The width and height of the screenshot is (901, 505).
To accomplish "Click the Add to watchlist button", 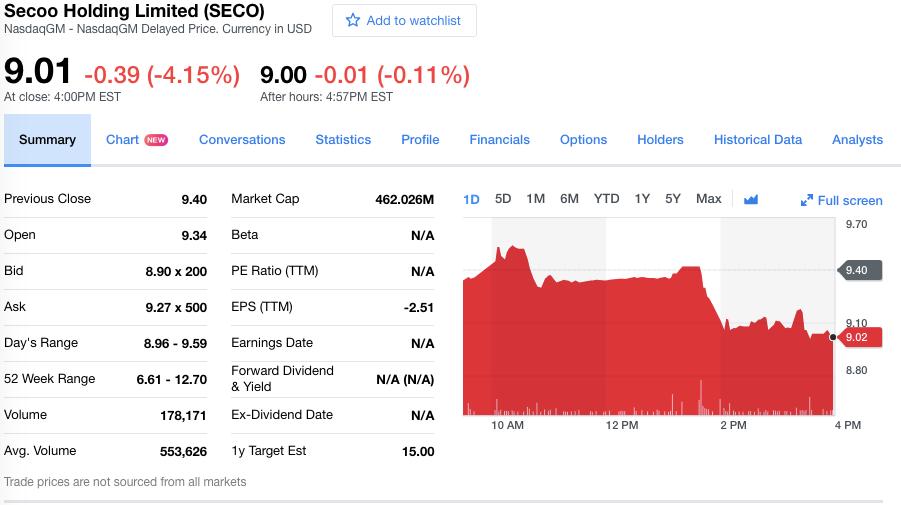I will tap(404, 21).
